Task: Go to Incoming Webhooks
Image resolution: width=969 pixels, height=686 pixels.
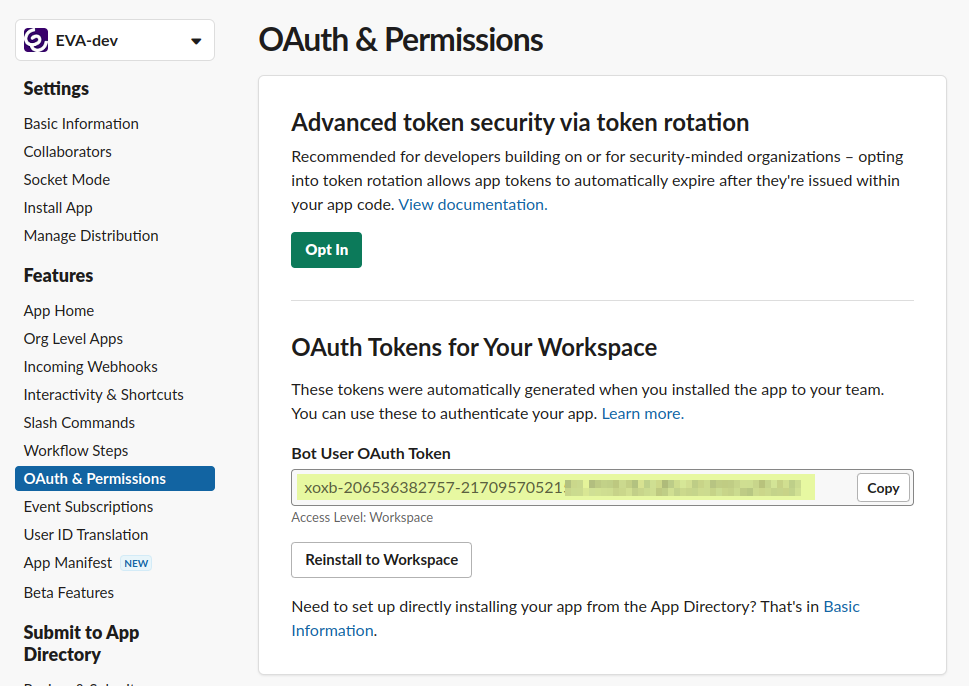Action: [x=91, y=367]
